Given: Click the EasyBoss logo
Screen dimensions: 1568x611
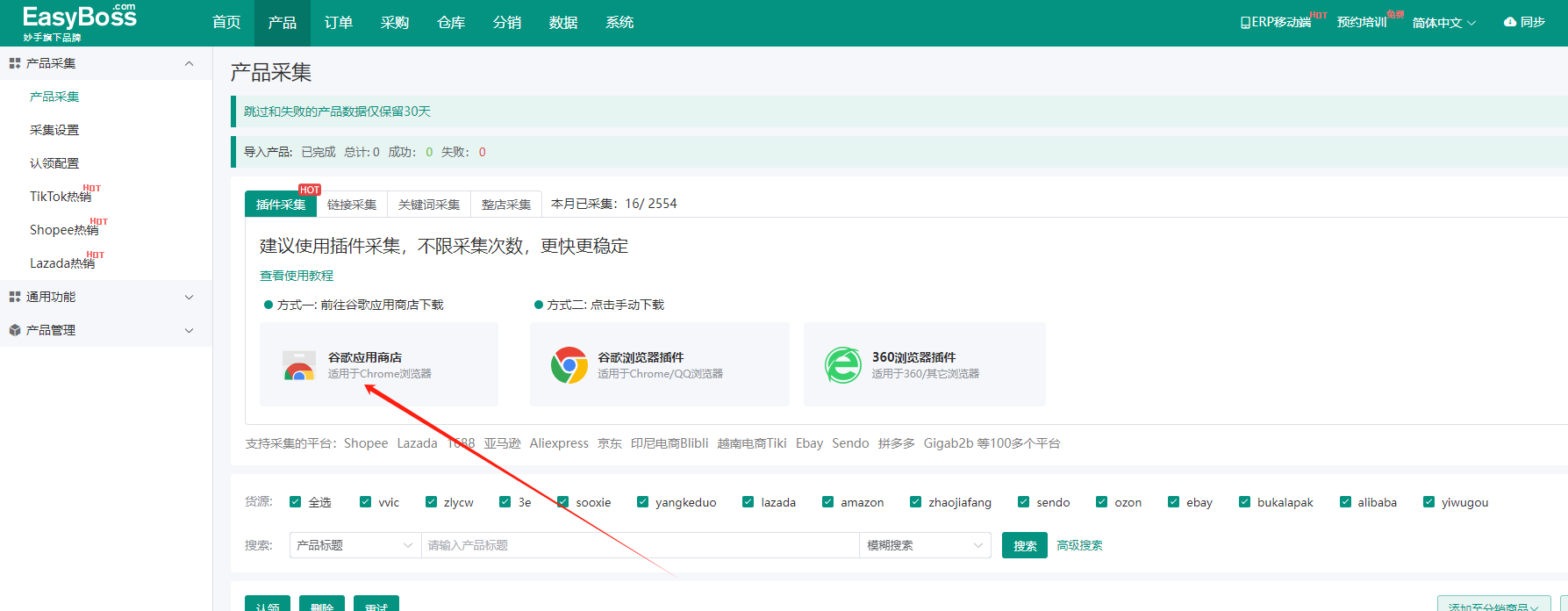Looking at the screenshot, I should point(79,23).
